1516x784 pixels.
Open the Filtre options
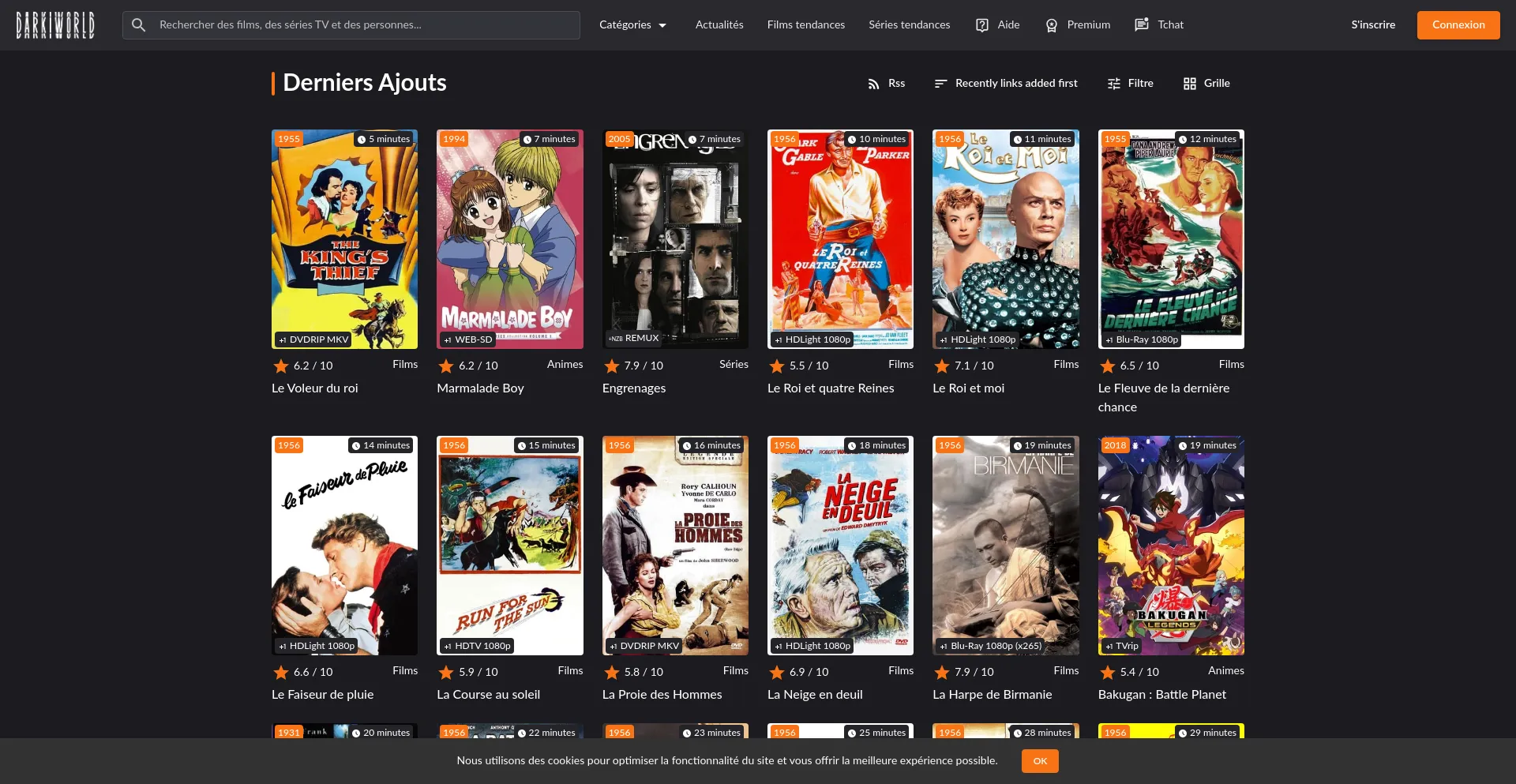point(1130,84)
